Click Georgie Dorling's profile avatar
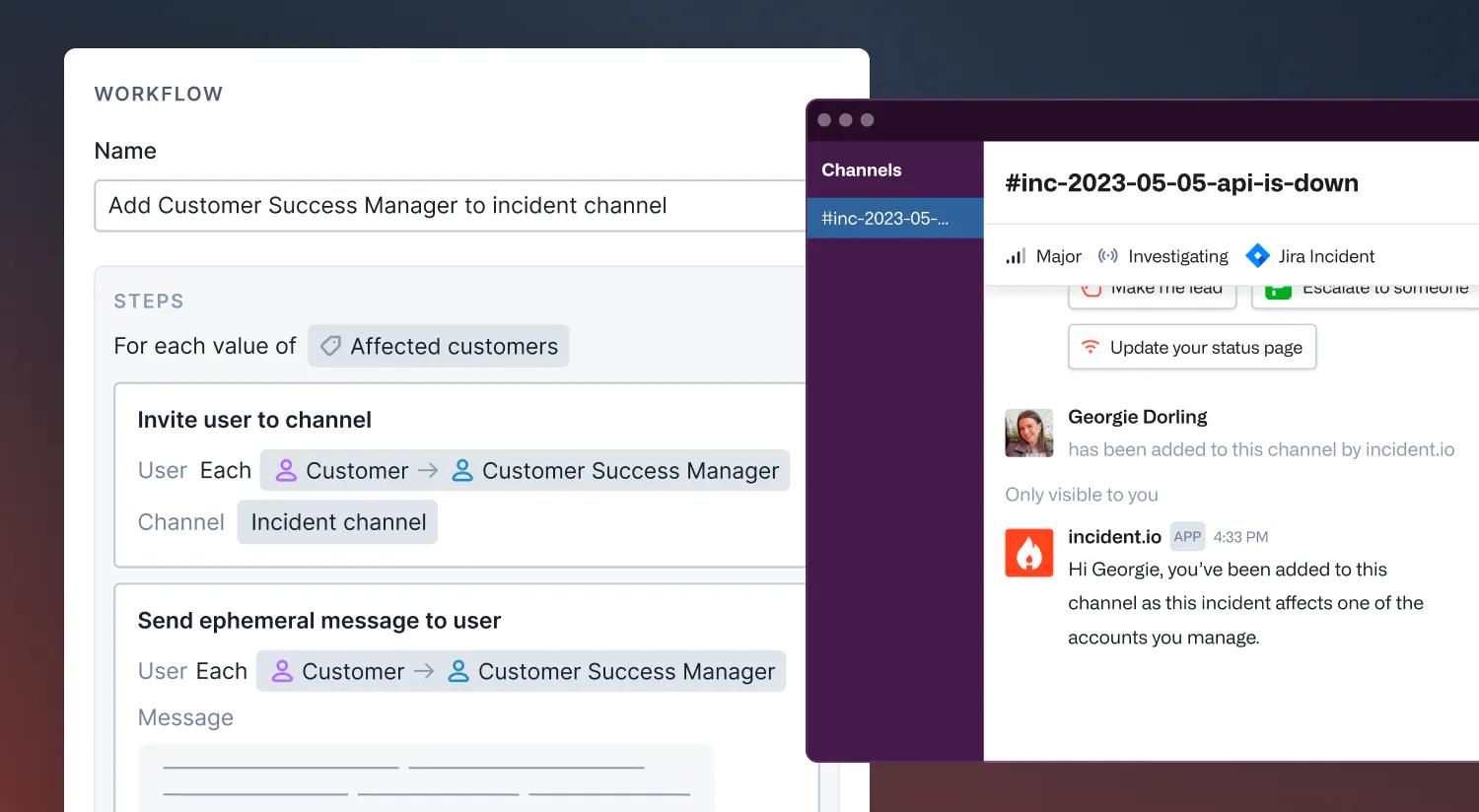Viewport: 1479px width, 812px height. (x=1028, y=432)
